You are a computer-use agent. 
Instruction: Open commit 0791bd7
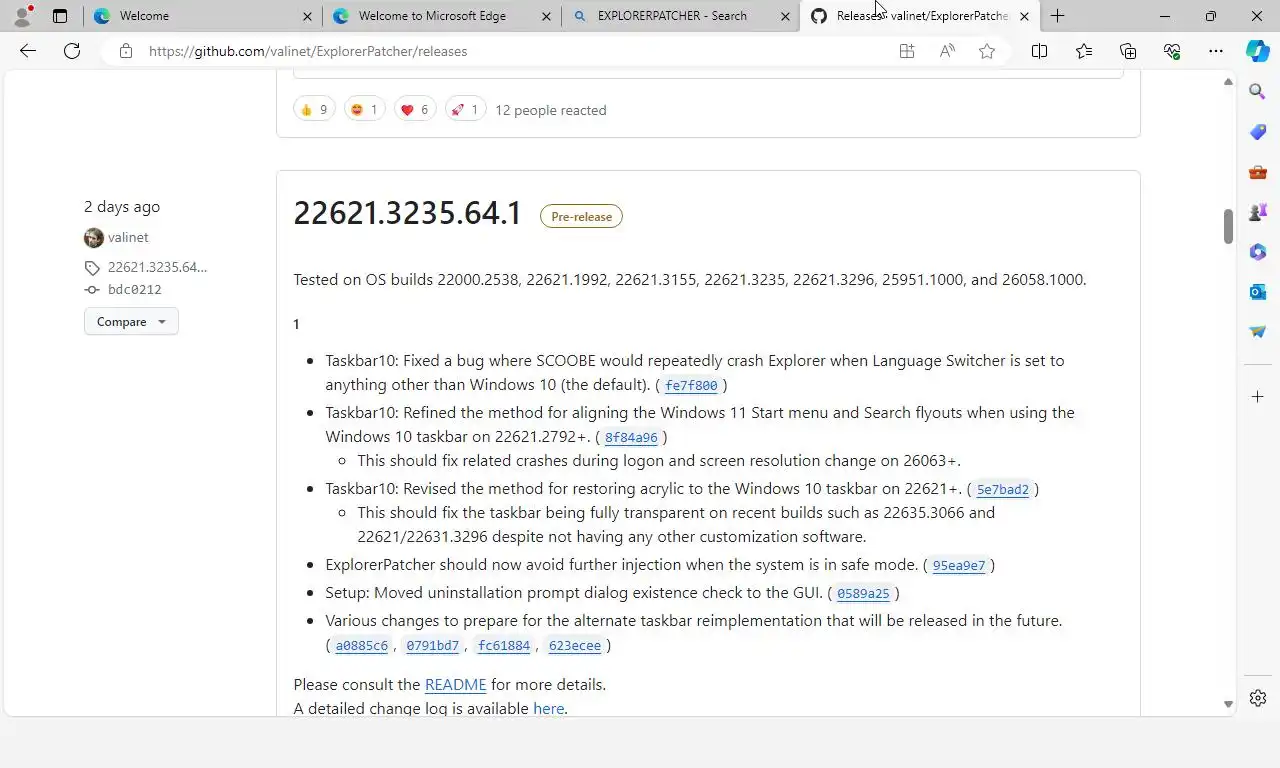point(432,645)
